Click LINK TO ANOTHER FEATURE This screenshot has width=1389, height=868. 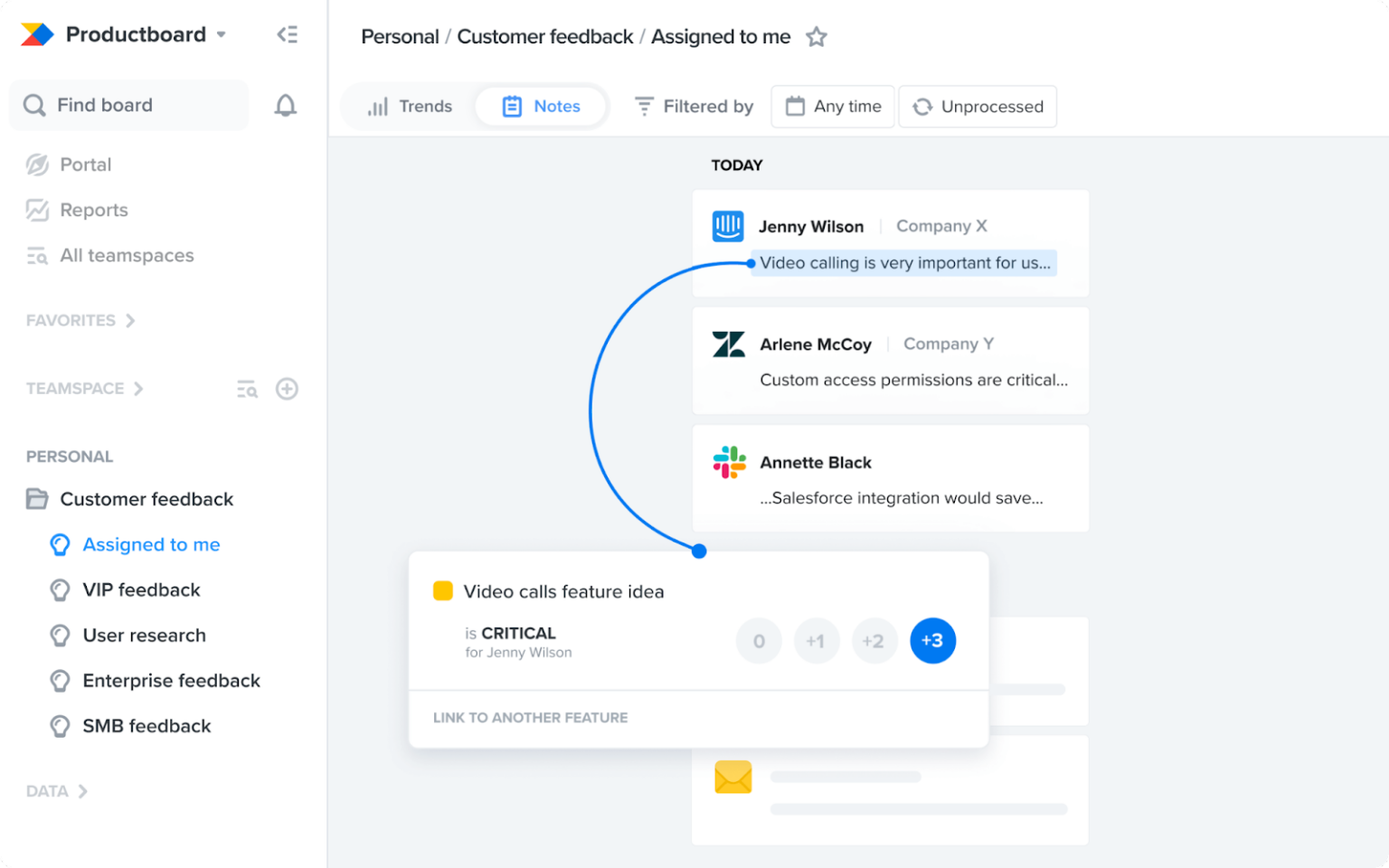point(530,717)
